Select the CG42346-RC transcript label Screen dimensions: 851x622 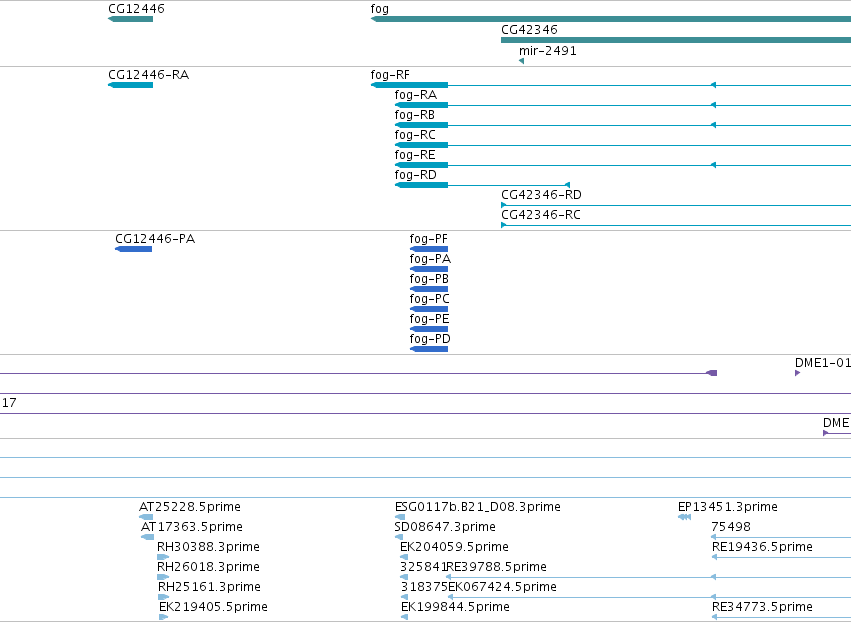(x=541, y=215)
